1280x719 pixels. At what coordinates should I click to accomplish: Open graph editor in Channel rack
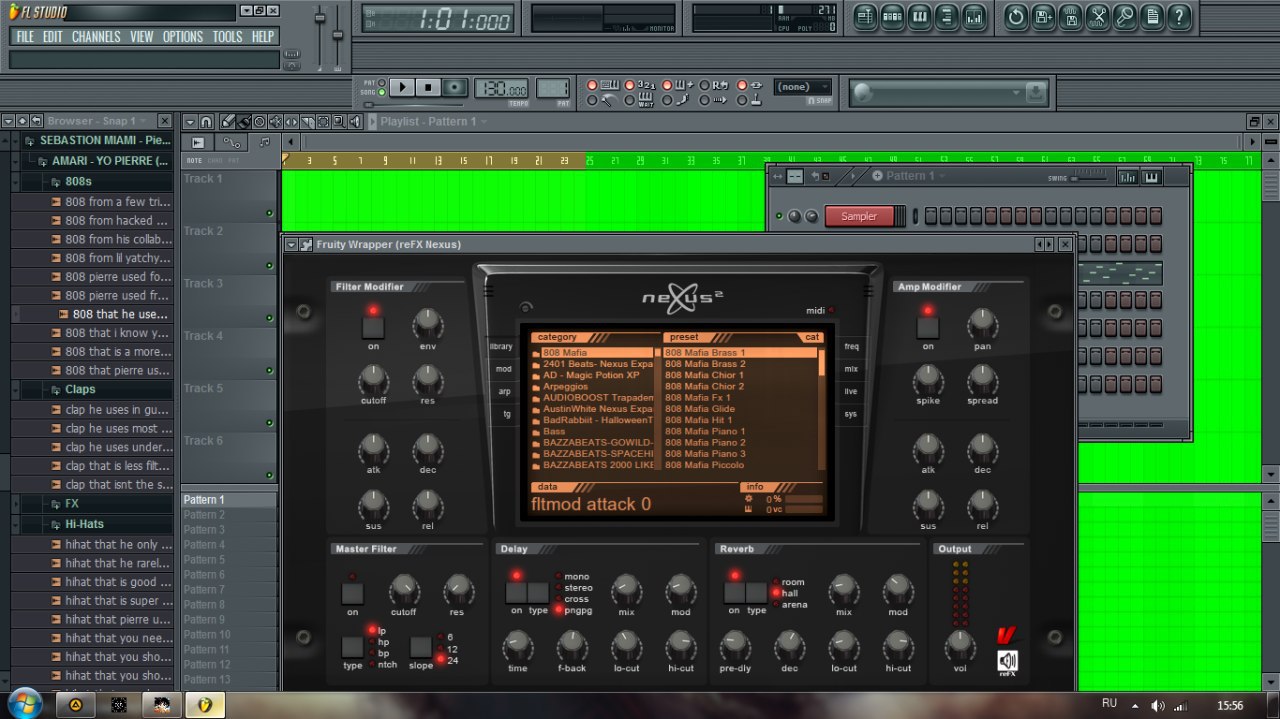coord(1128,177)
